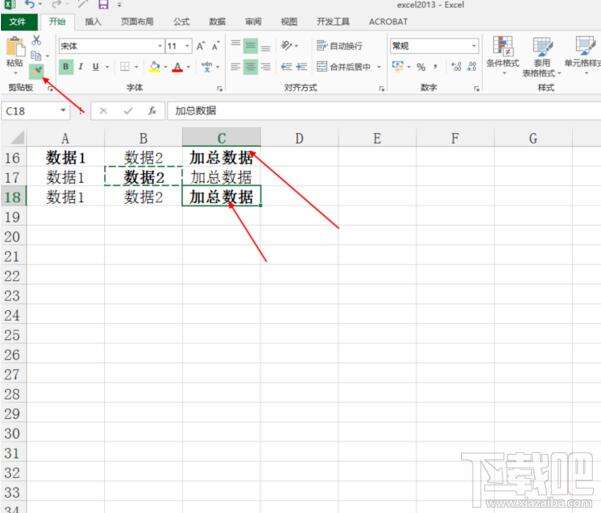This screenshot has height=513, width=601.
Task: Click the Paste clipboard icon
Action: [x=14, y=49]
